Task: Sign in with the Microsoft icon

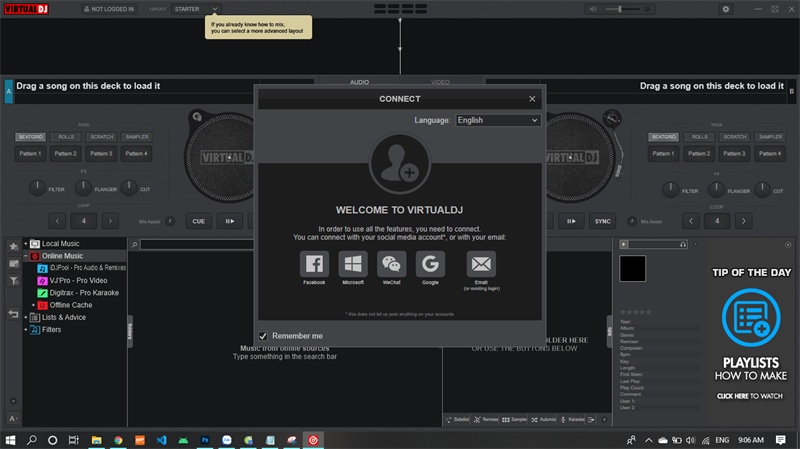Action: tap(352, 264)
